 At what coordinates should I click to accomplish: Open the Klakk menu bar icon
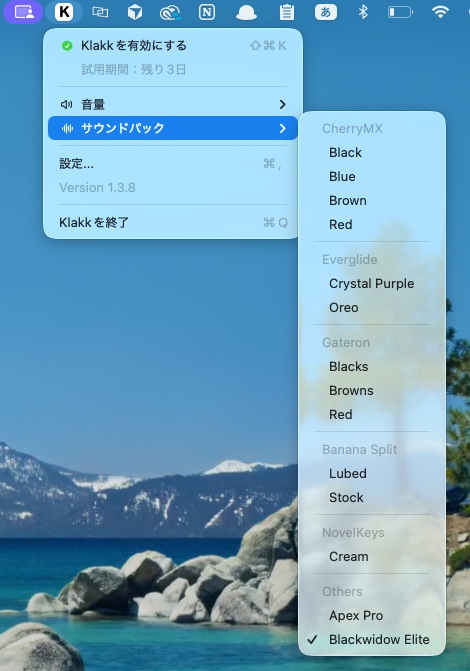click(x=64, y=12)
